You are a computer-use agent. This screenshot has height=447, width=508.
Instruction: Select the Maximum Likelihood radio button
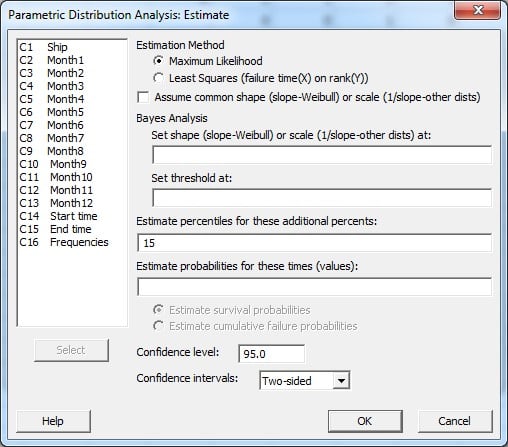click(x=158, y=61)
